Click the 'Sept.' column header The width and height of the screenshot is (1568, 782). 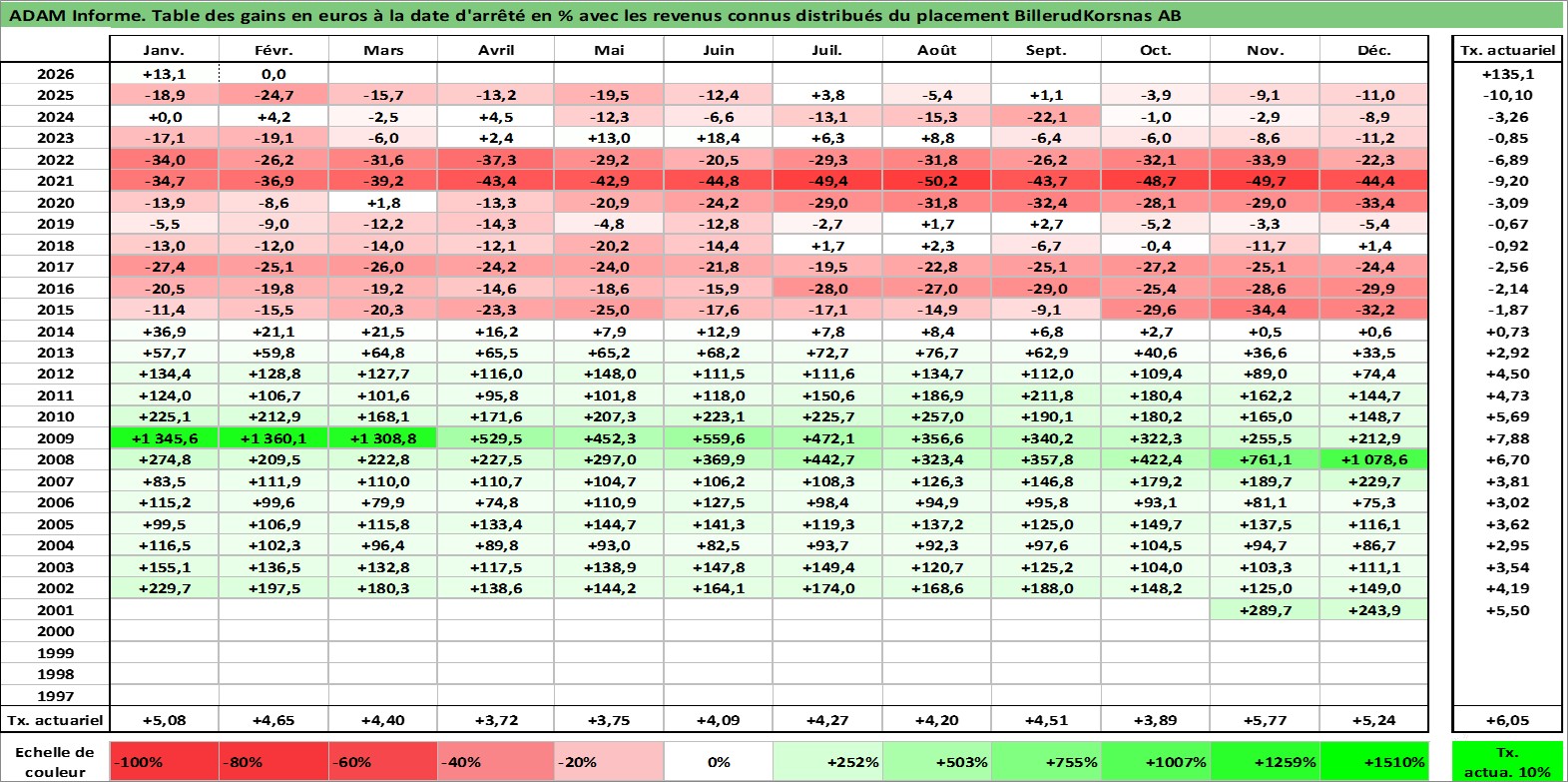click(1046, 50)
